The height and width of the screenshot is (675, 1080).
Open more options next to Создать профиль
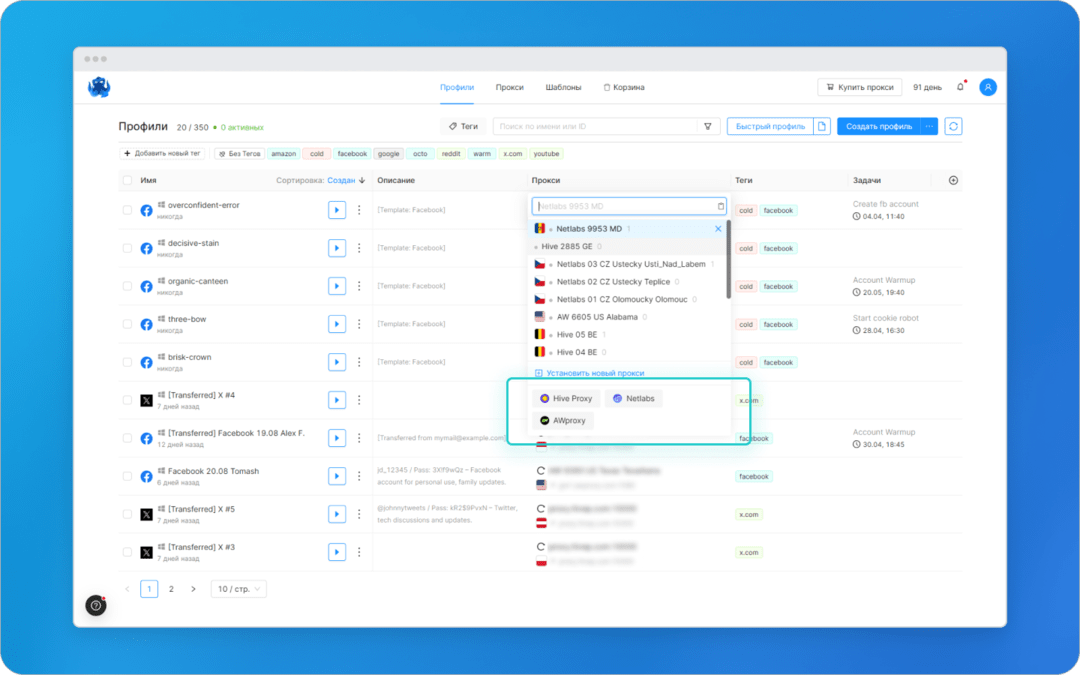pos(929,126)
